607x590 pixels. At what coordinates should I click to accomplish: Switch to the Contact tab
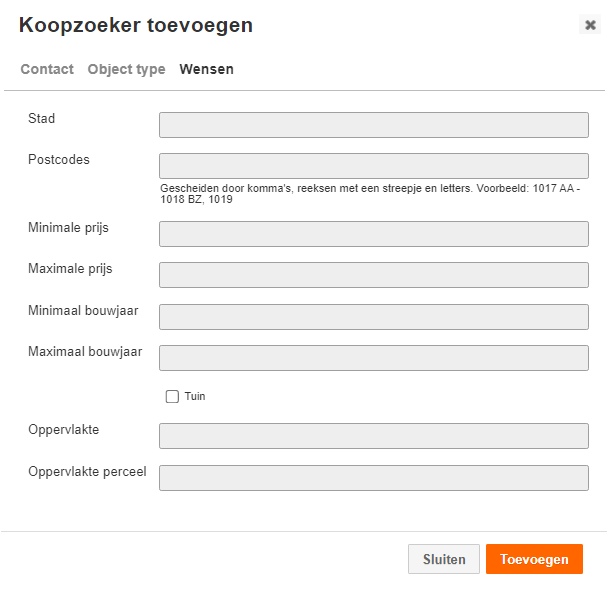47,69
